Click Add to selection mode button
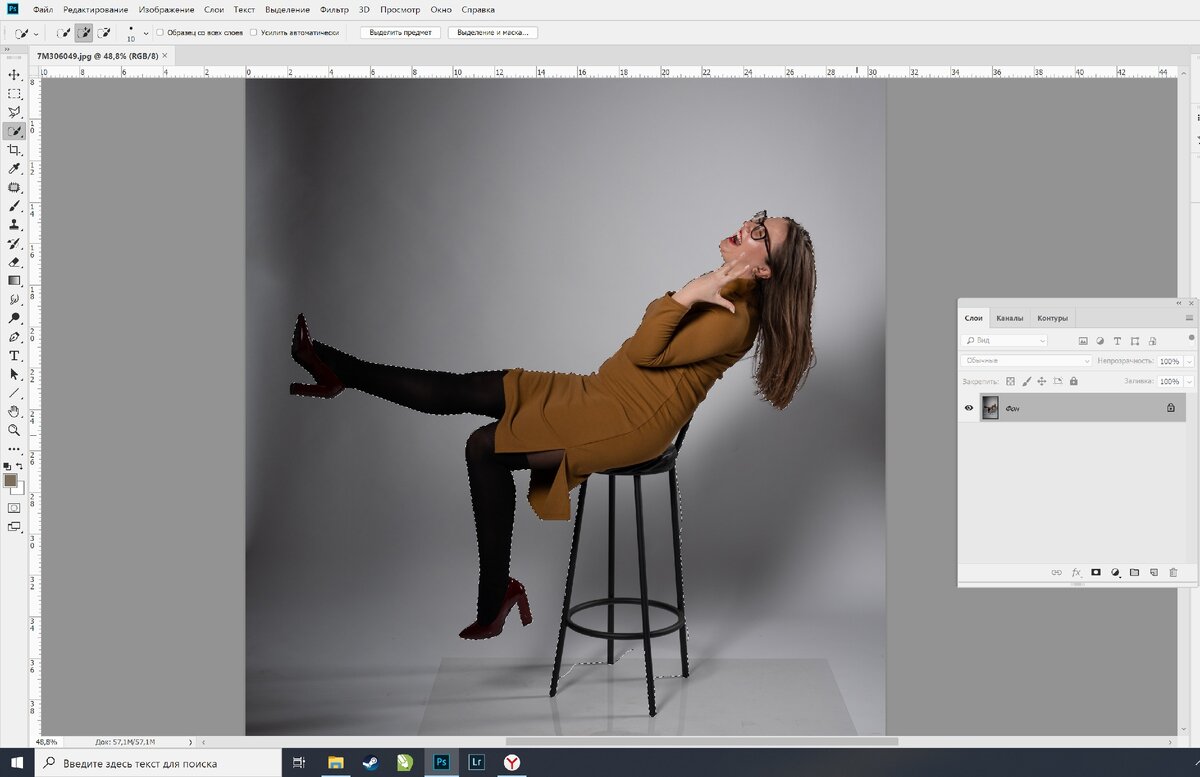Screen dimensions: 1200x777 84,33
